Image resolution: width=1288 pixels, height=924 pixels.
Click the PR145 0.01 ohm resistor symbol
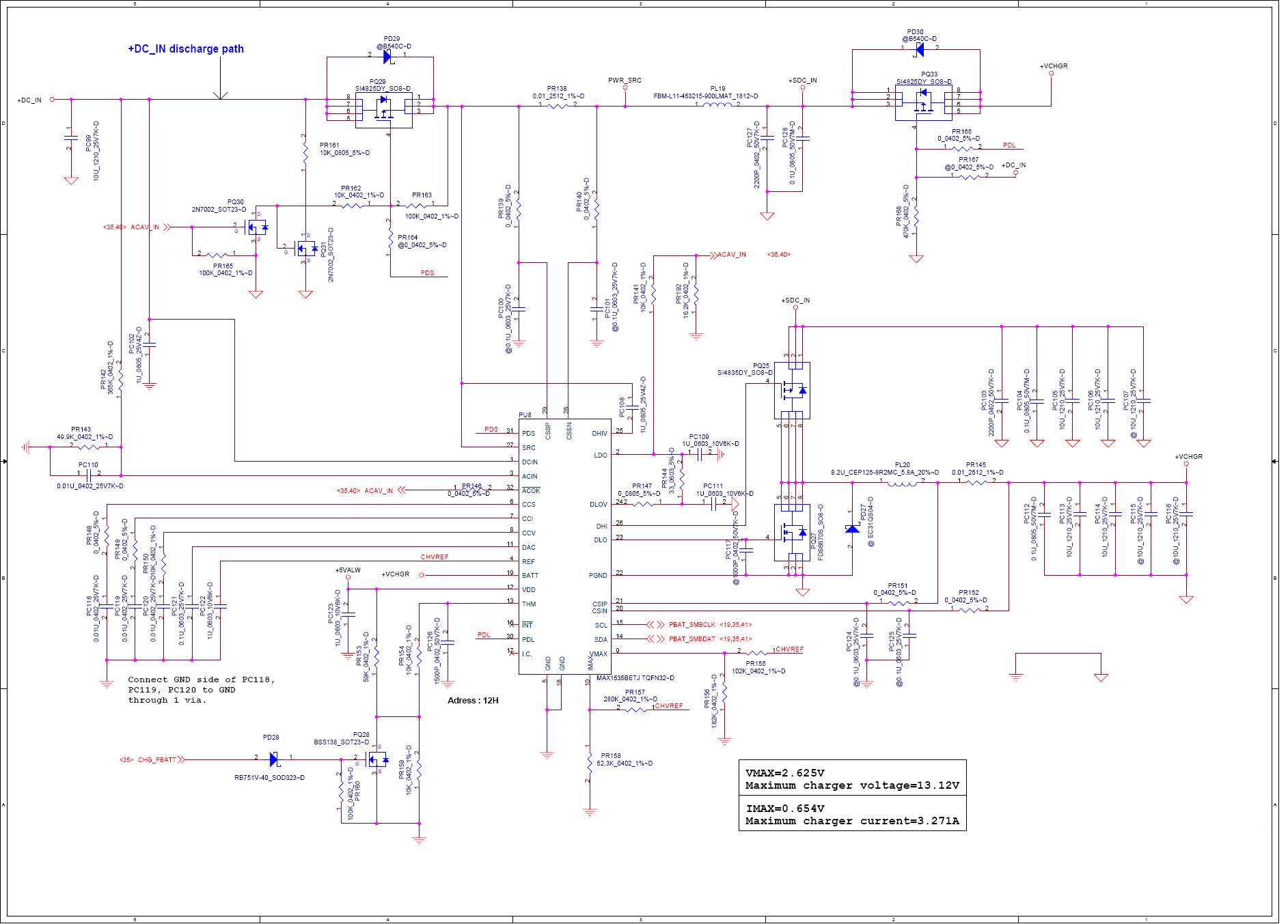click(976, 482)
